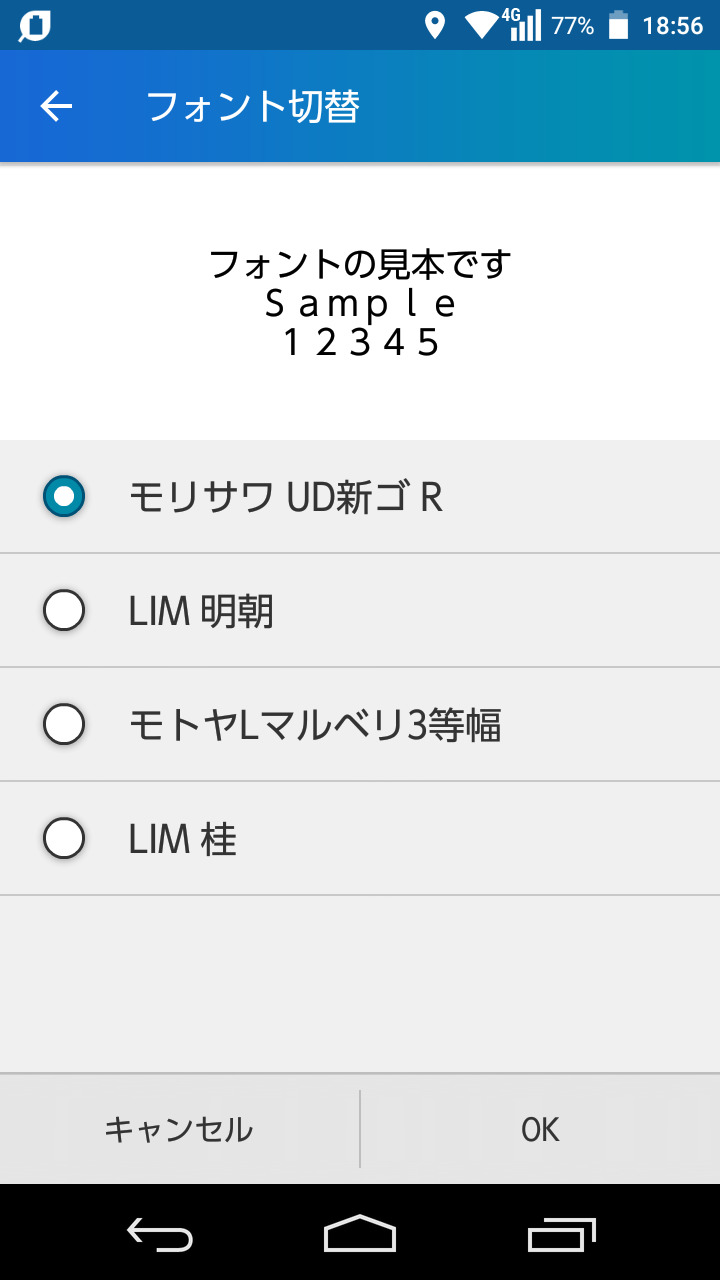This screenshot has width=720, height=1280.
Task: Tap the 18:56 clock in status bar
Action: (673, 26)
